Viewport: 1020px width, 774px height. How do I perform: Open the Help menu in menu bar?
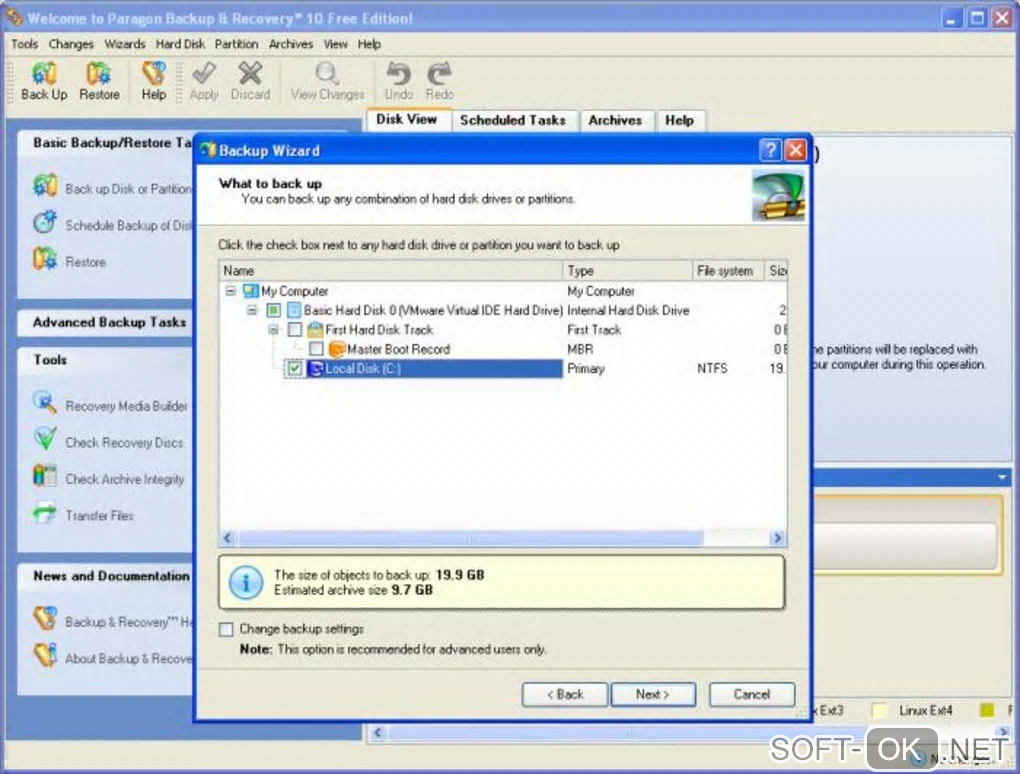(369, 44)
